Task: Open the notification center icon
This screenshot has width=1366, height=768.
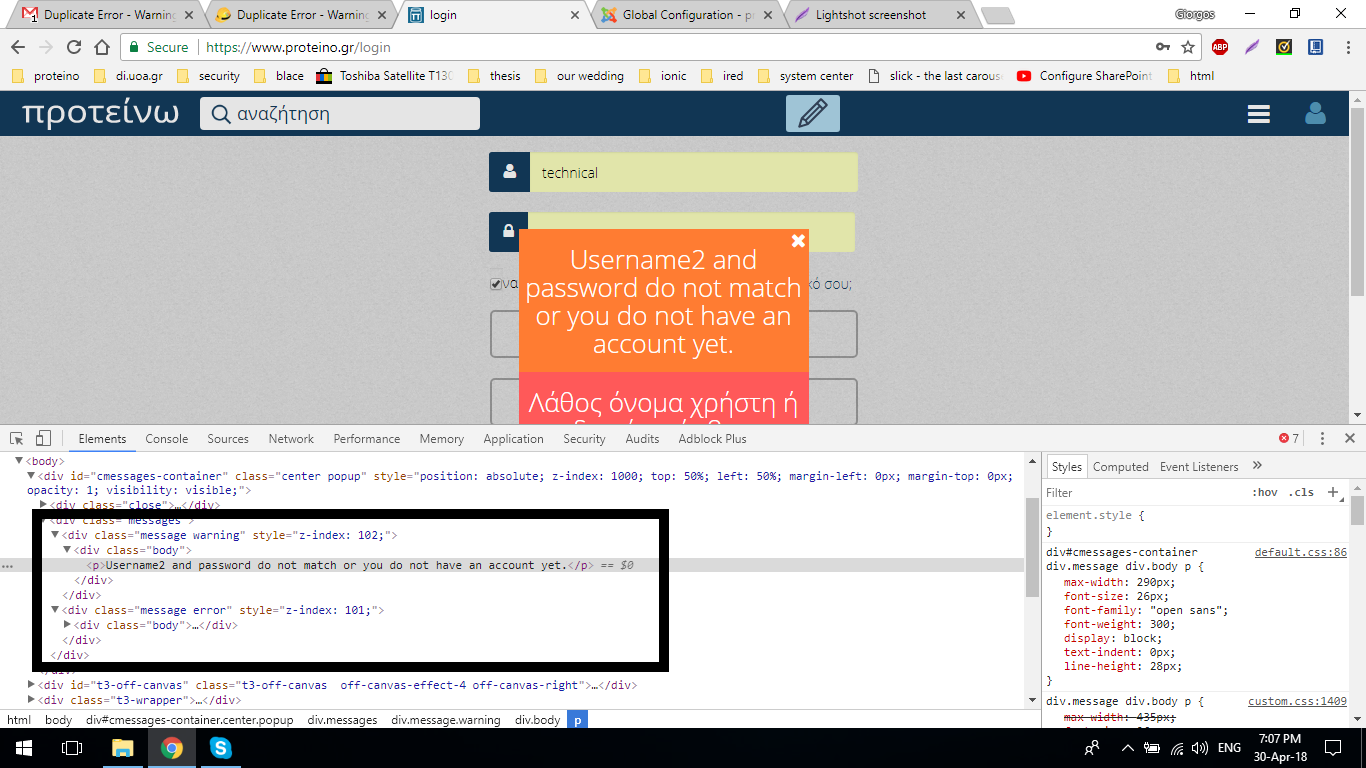Action: tap(1333, 747)
